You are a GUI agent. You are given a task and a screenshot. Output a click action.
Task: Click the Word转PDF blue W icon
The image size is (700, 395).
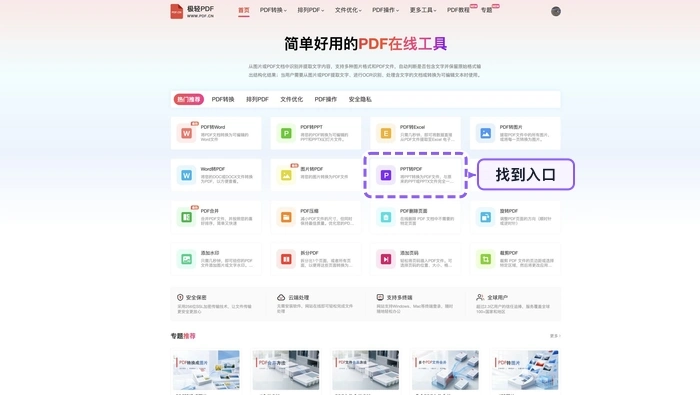187,175
